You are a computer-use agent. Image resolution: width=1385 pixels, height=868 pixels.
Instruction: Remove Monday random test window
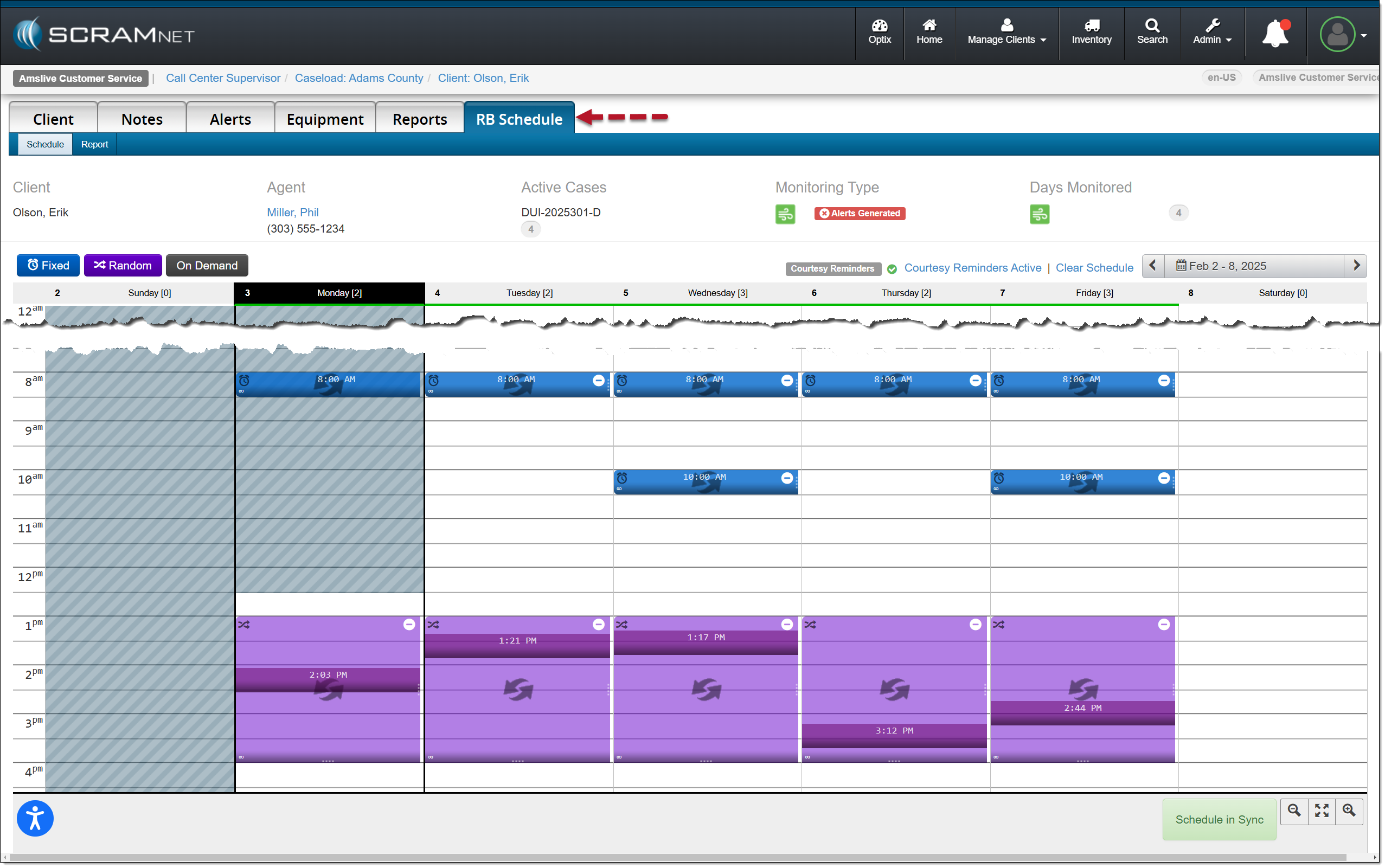[409, 625]
